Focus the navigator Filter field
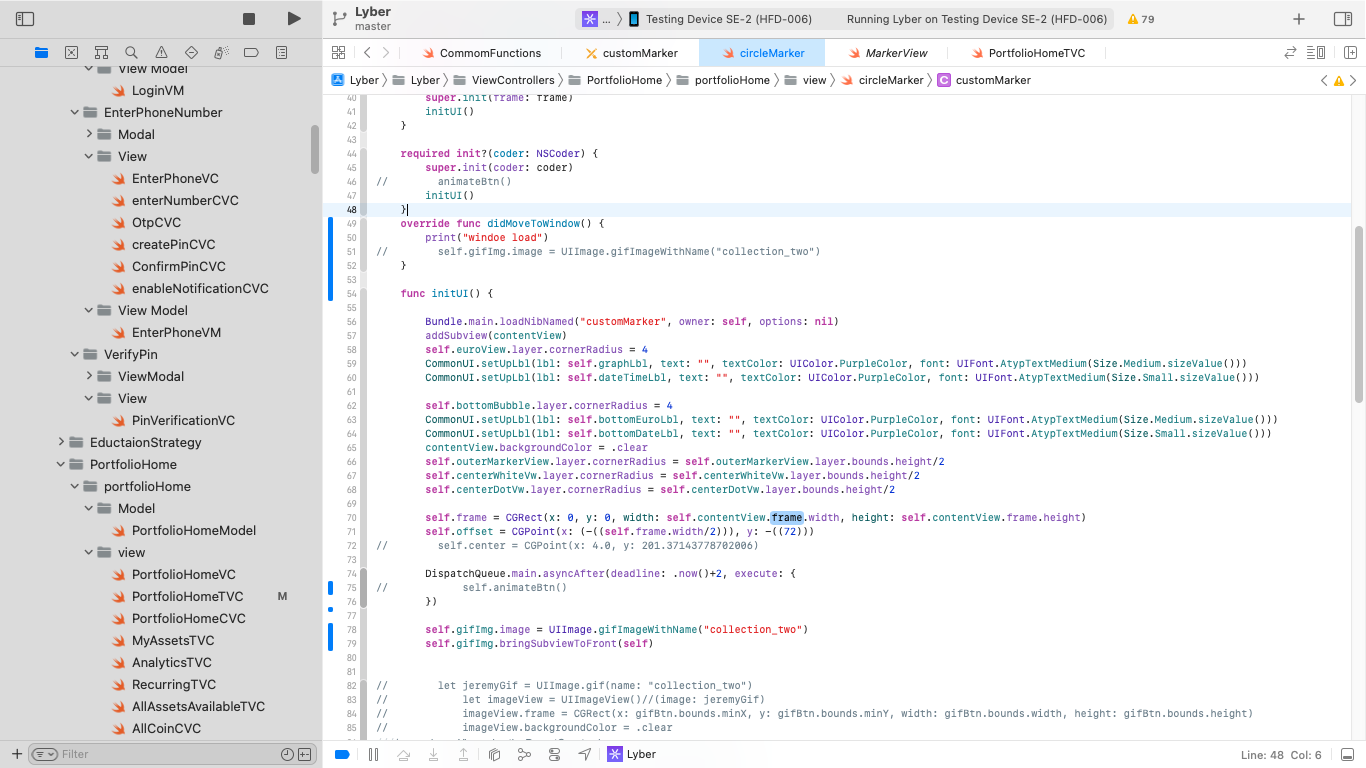 tap(170, 754)
